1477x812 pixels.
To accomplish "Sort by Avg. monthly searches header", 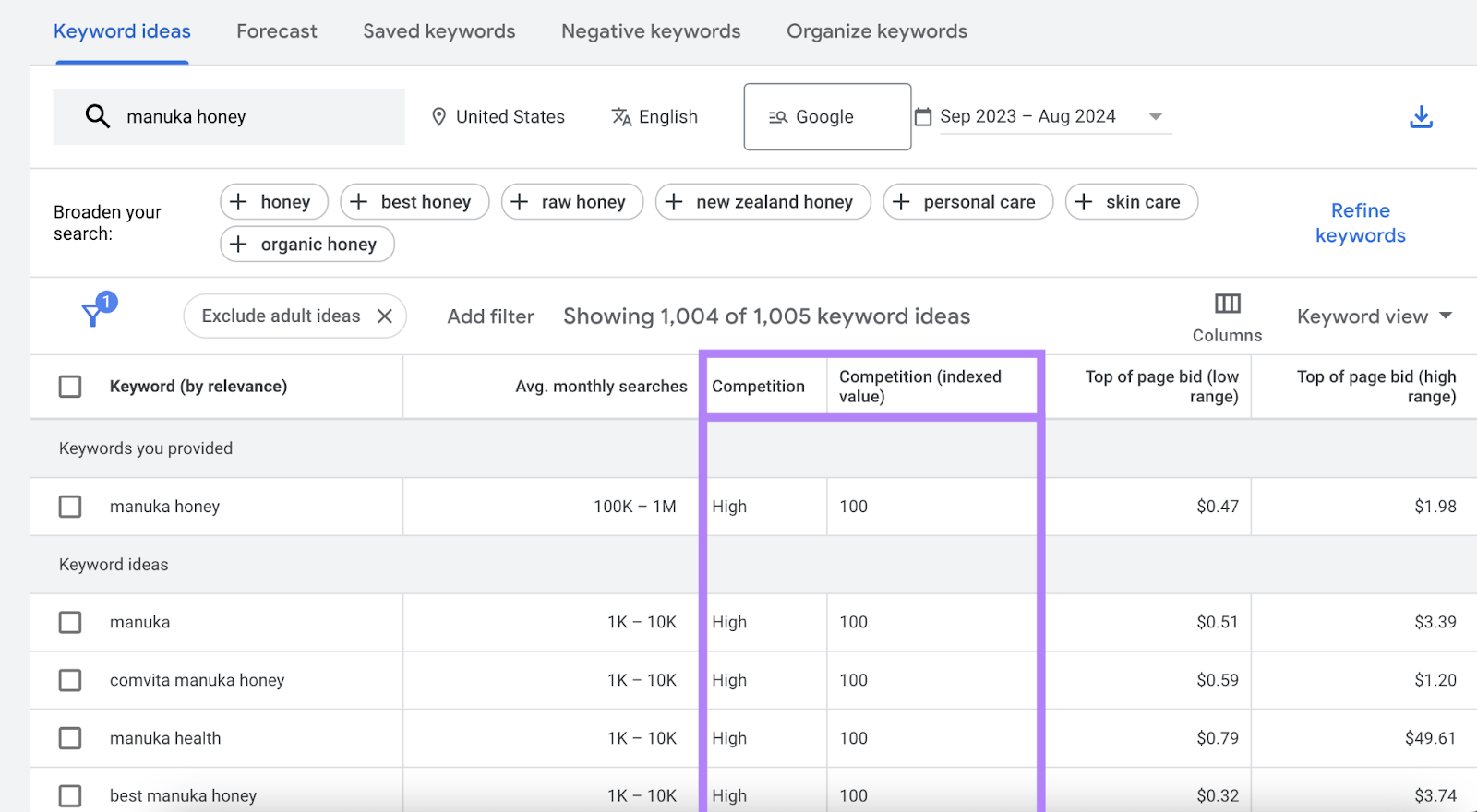I will 601,387.
